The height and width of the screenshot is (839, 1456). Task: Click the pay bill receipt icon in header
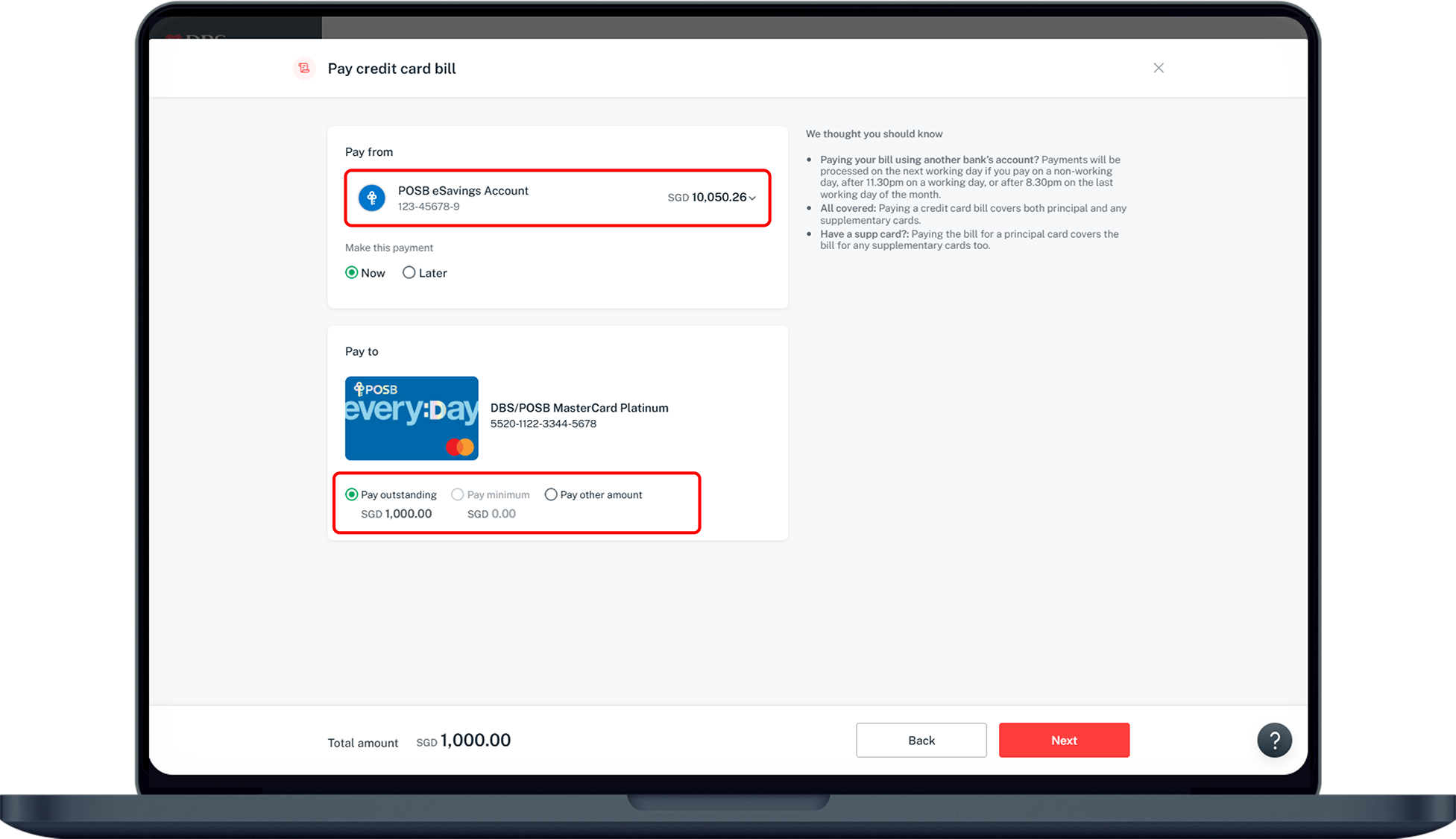pyautogui.click(x=303, y=68)
